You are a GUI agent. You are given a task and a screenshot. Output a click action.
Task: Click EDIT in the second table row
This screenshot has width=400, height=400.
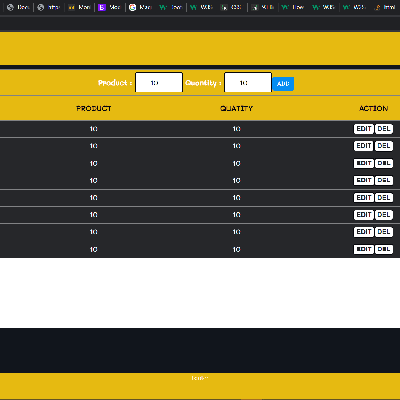click(364, 146)
